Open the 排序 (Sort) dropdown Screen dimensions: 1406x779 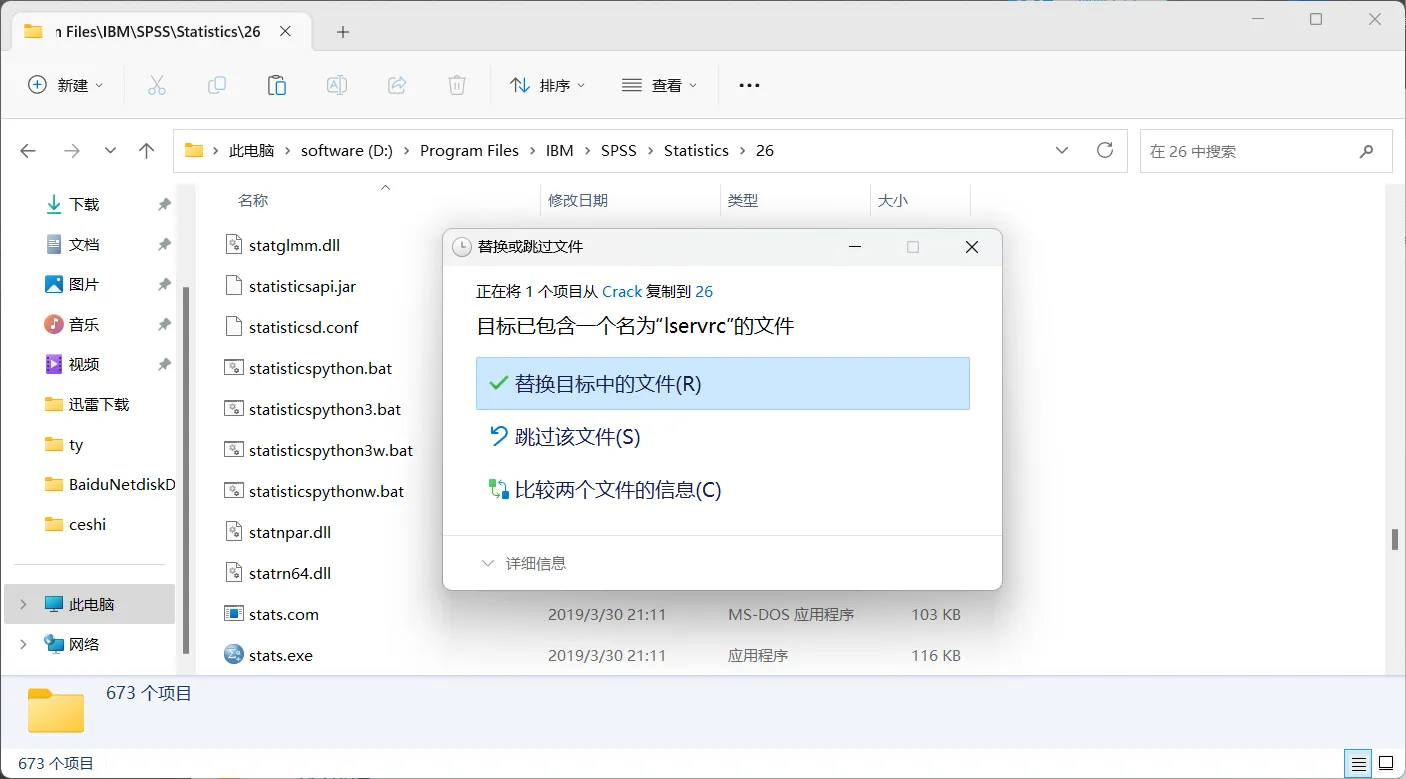547,85
